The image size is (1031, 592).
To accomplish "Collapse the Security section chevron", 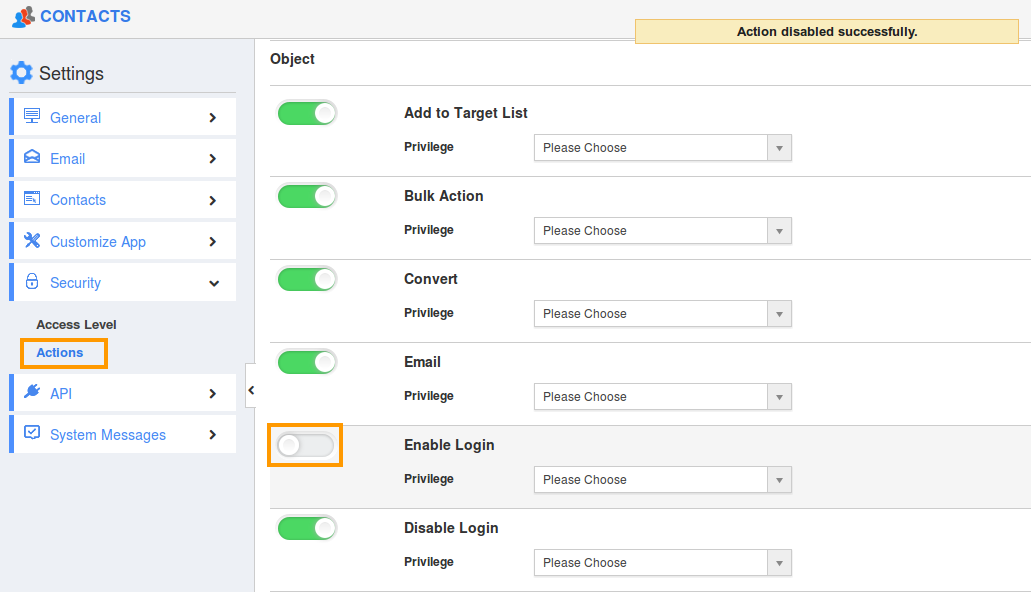I will pos(213,282).
